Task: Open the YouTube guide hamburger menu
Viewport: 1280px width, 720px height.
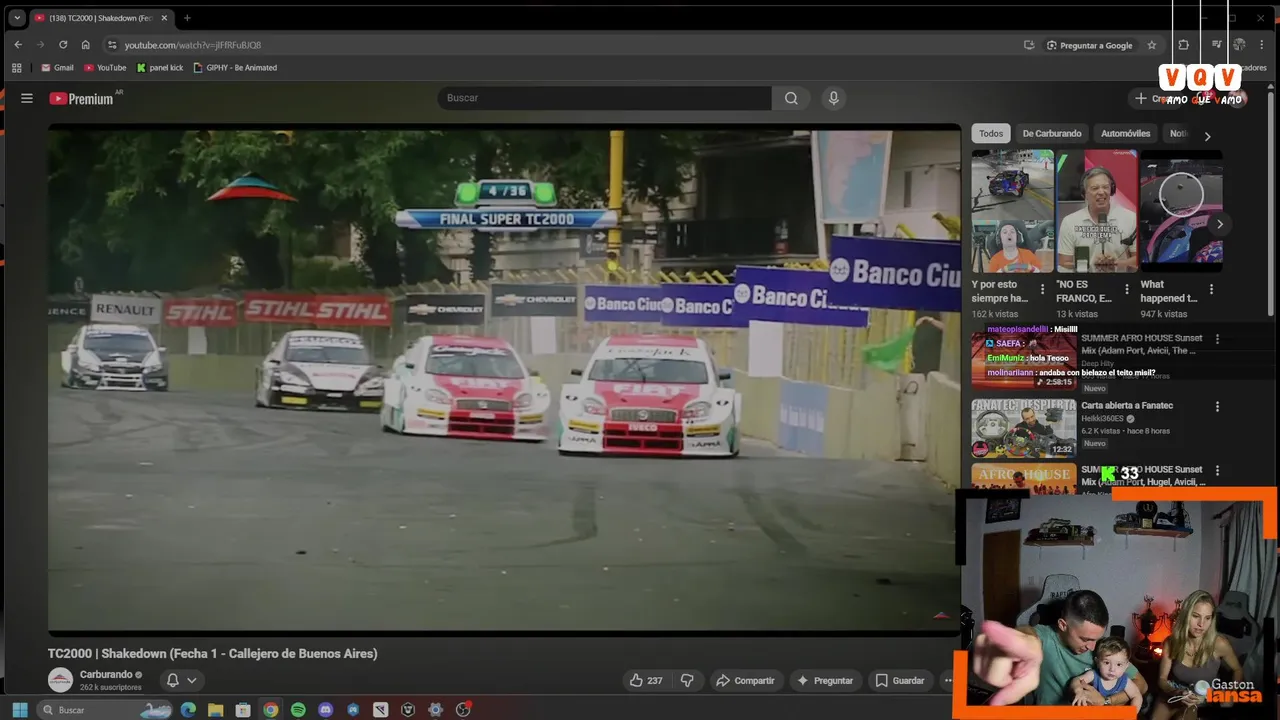Action: [27, 98]
